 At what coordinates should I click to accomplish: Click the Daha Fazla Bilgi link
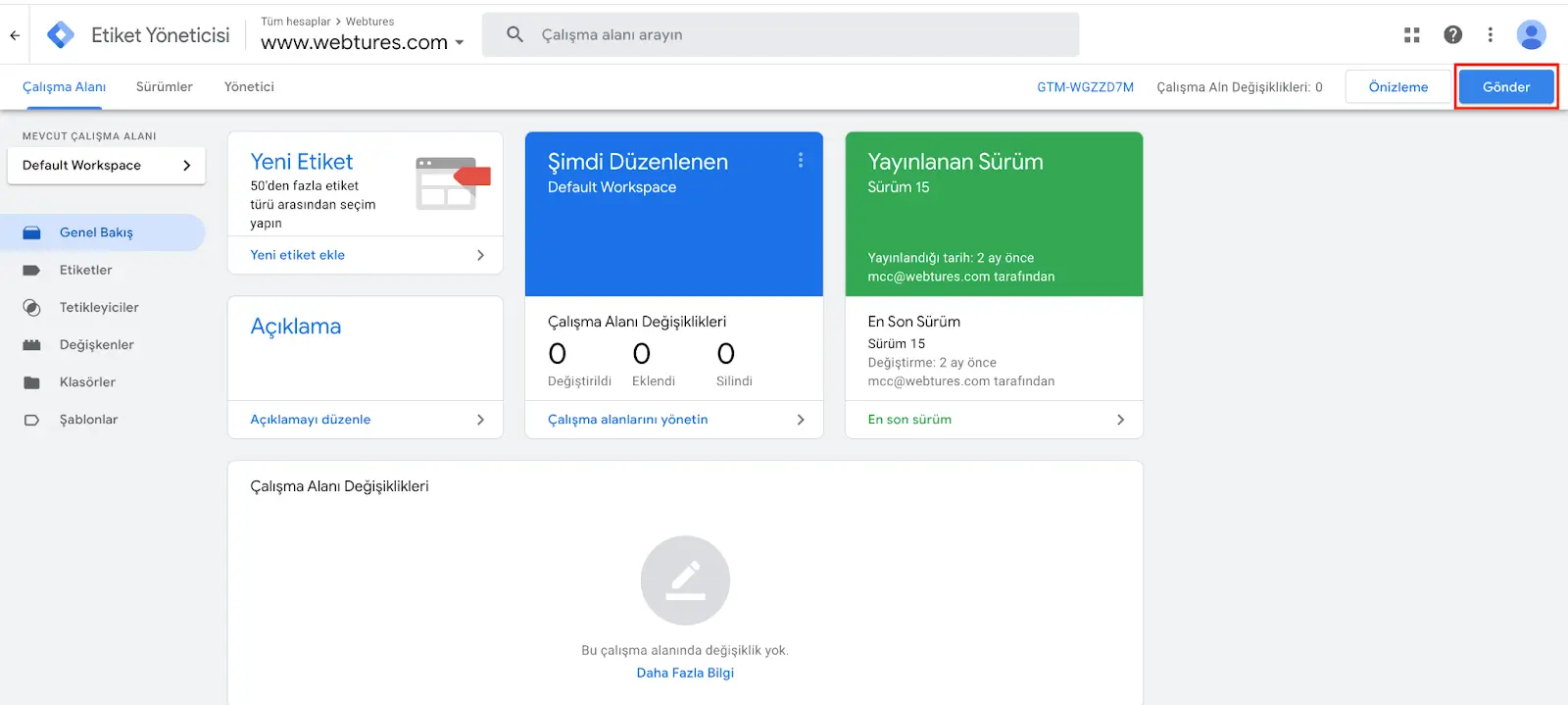pyautogui.click(x=685, y=673)
